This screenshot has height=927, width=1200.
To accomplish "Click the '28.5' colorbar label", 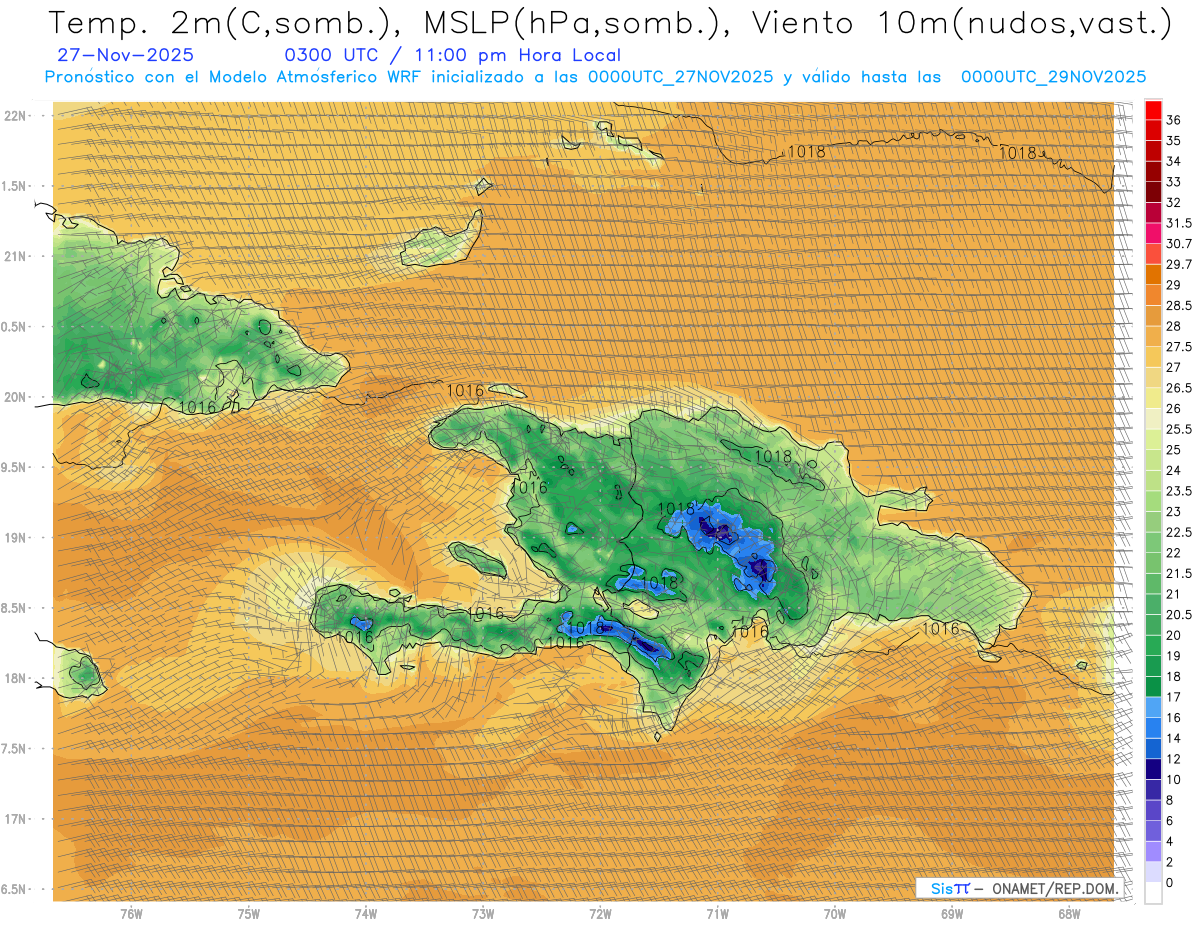I will (x=1179, y=306).
